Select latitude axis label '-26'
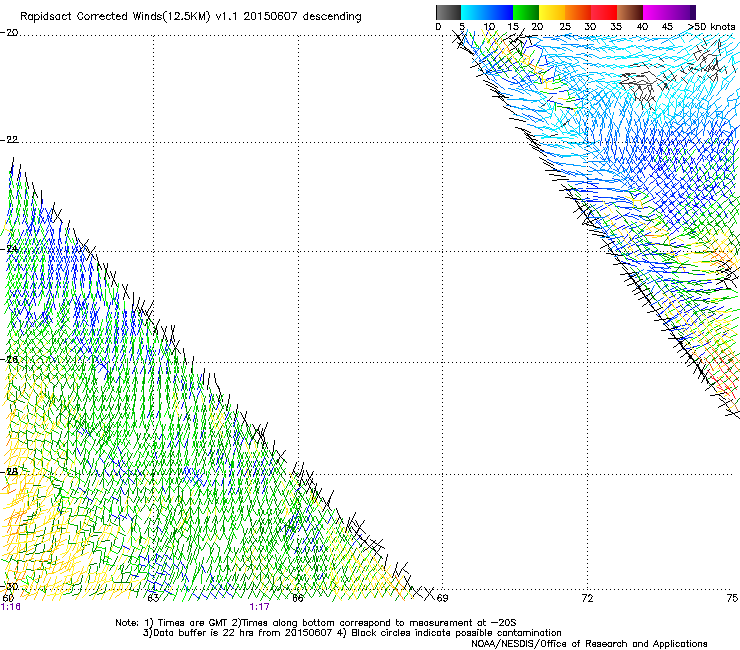Viewport: 740px width, 650px height. [9, 359]
